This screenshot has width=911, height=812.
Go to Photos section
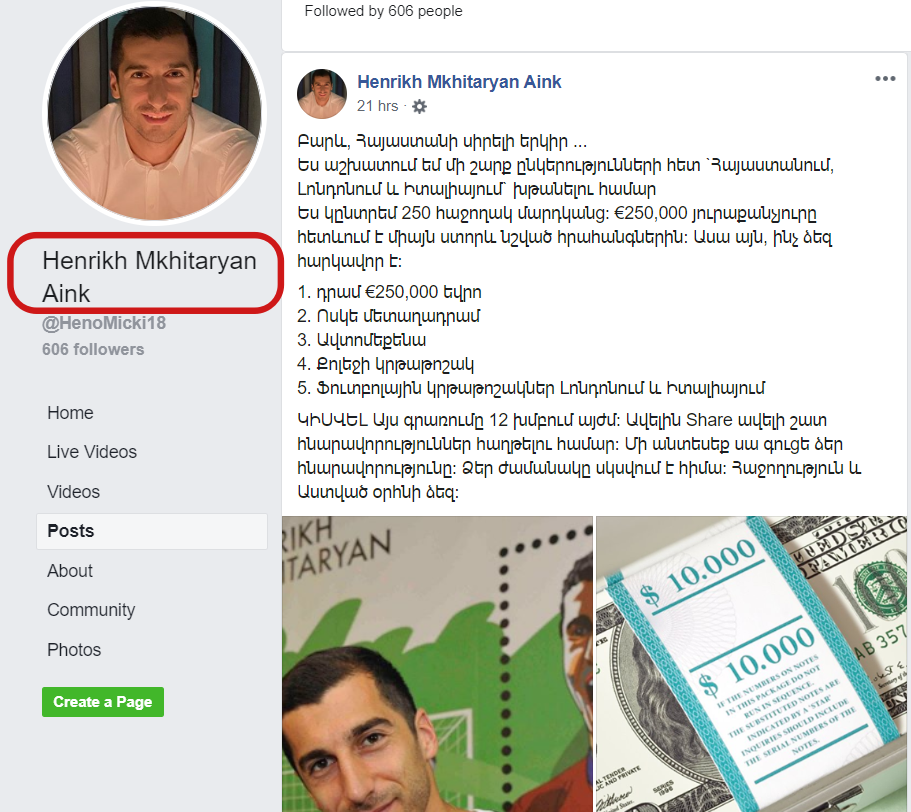(74, 650)
